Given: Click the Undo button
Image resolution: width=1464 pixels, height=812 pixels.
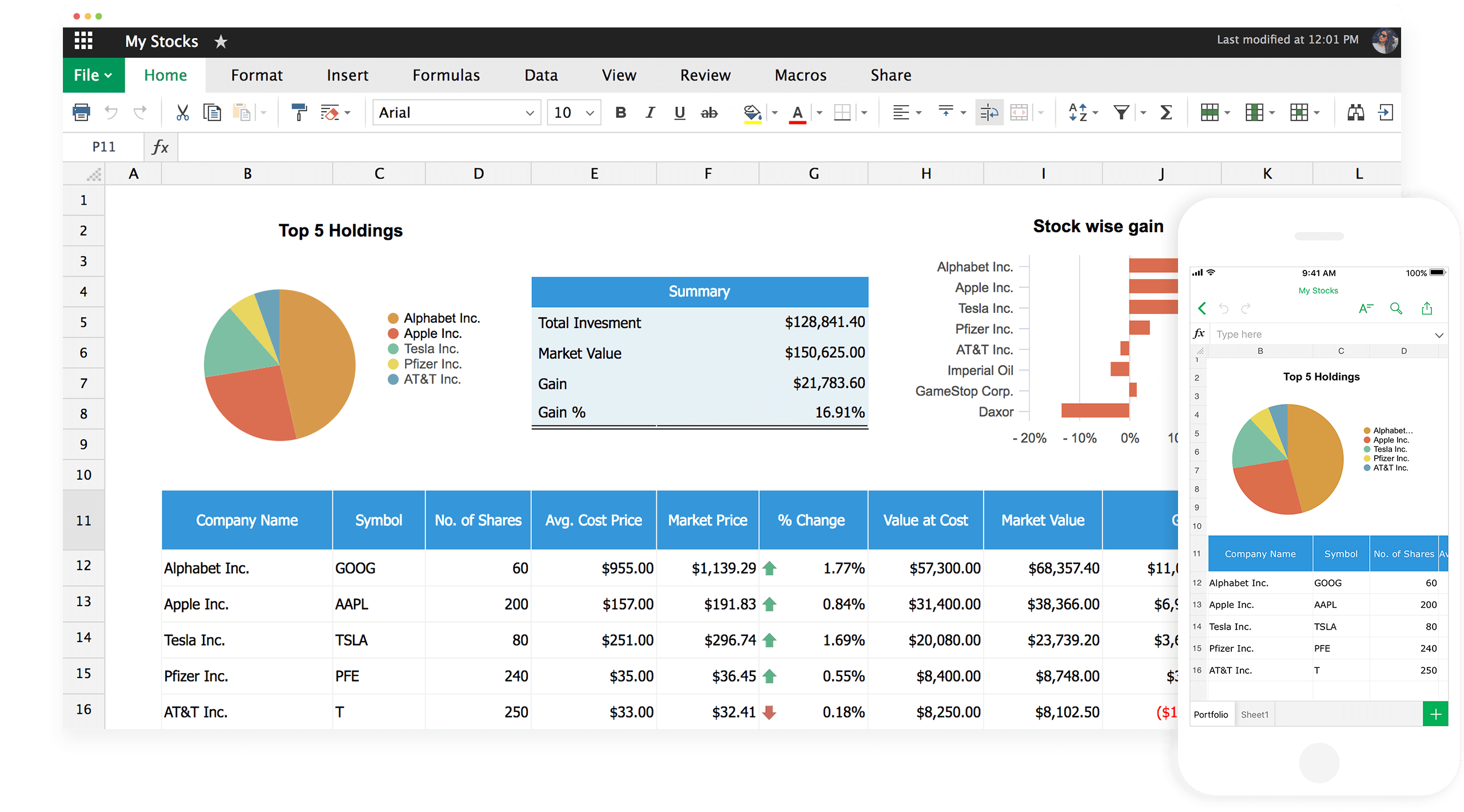Looking at the screenshot, I should pos(112,112).
